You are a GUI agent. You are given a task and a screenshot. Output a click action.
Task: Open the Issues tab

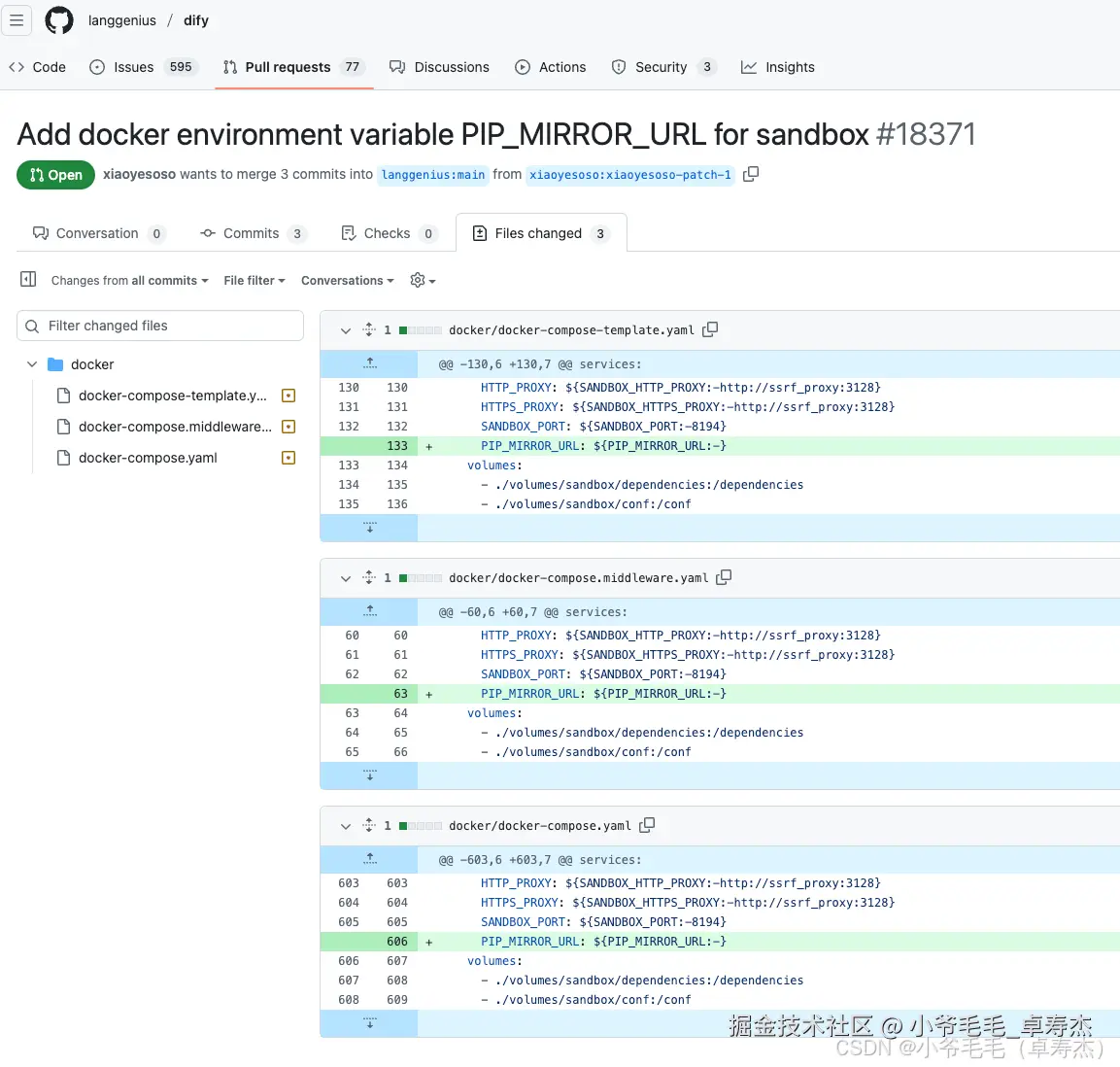tap(143, 67)
